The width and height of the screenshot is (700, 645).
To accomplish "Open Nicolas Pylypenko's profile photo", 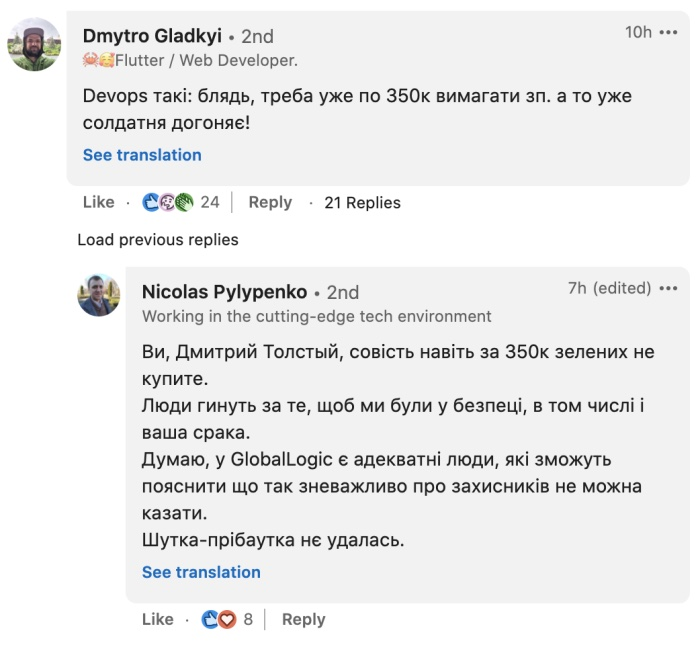I will coord(99,295).
